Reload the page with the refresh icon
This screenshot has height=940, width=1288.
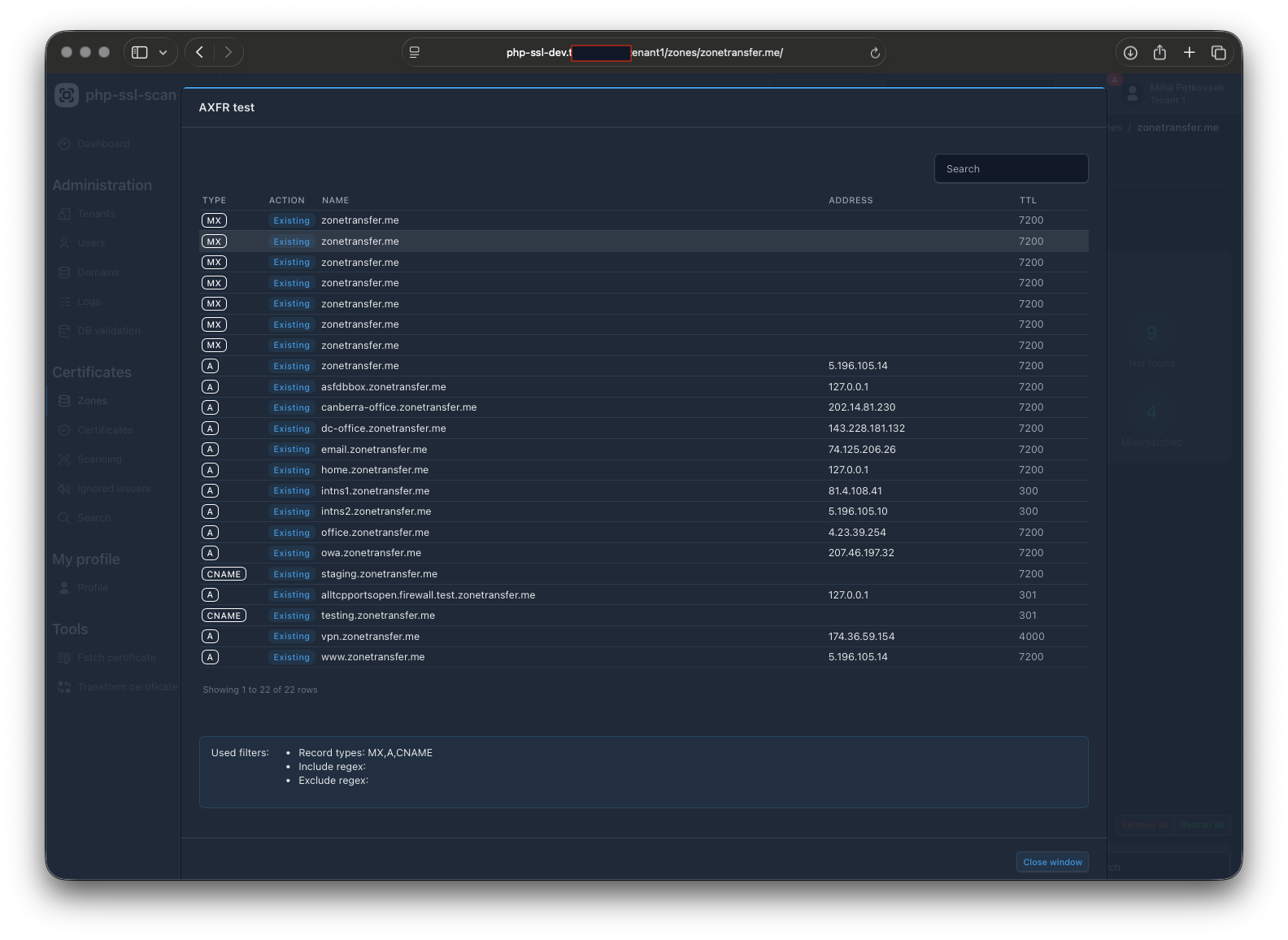(x=875, y=53)
